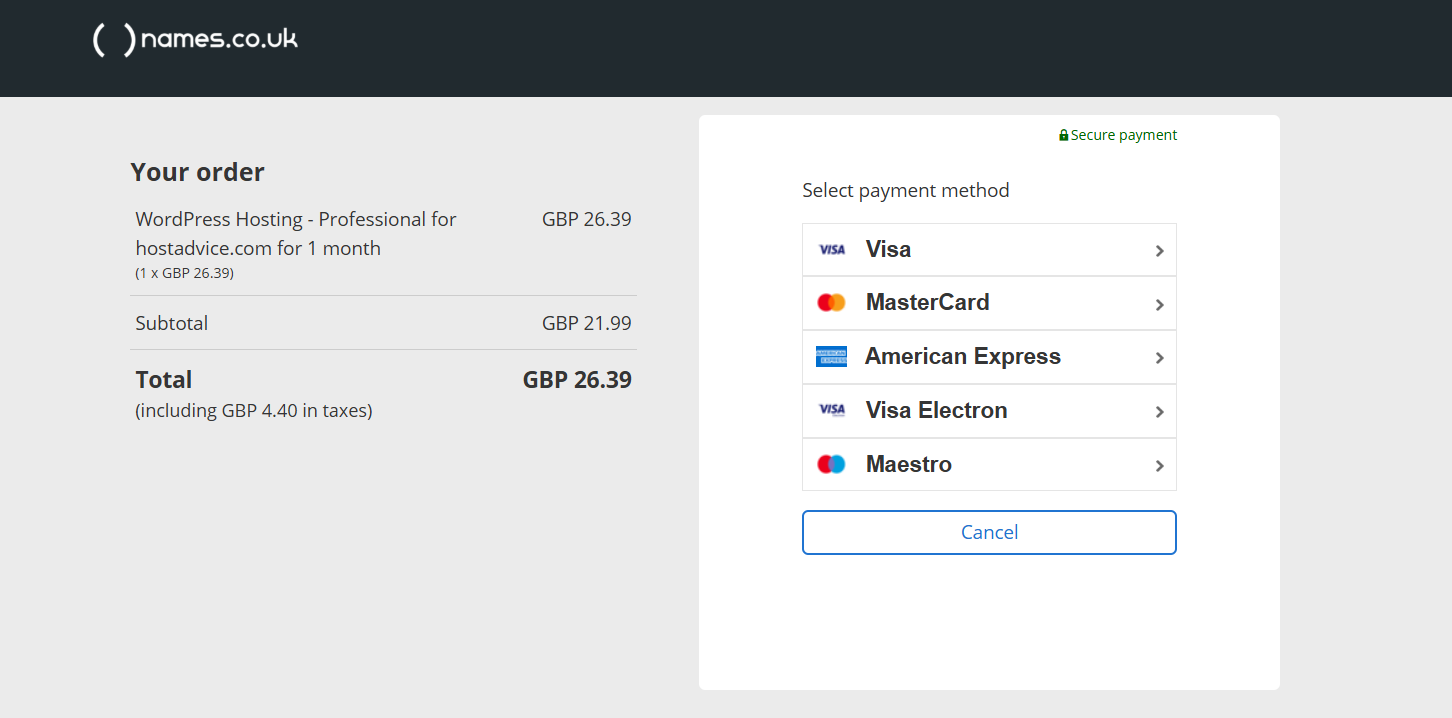Click the '(1 x GBP 26.39)' quantity note
Image resolution: width=1452 pixels, height=718 pixels.
185,273
